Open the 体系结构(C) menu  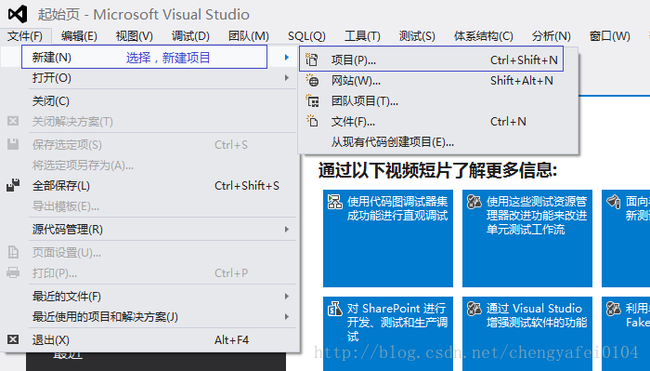(x=483, y=36)
